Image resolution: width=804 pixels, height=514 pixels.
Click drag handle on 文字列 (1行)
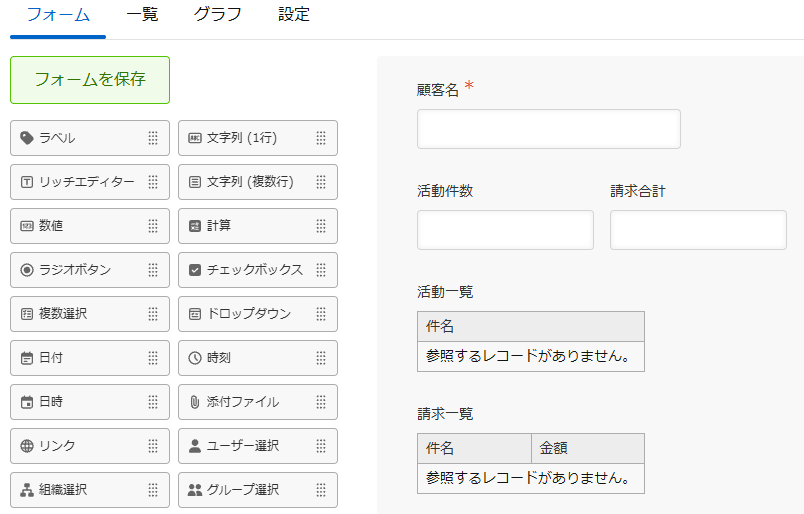coord(321,138)
